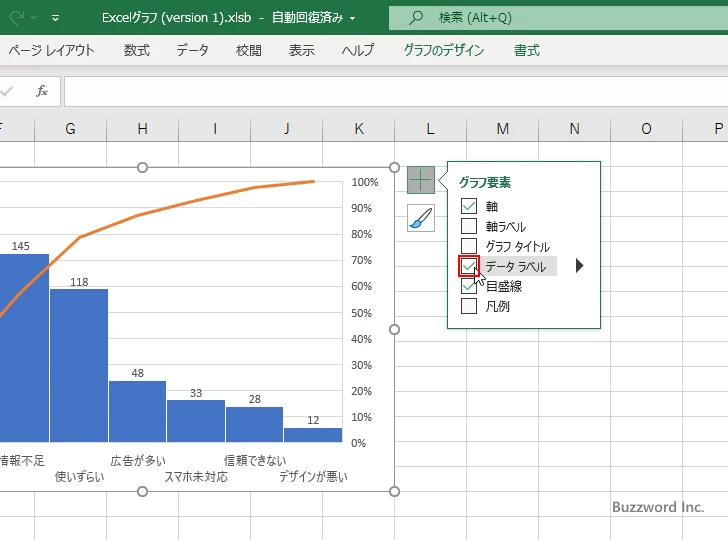Click the insert function fx icon
The image size is (728, 540).
coord(42,91)
